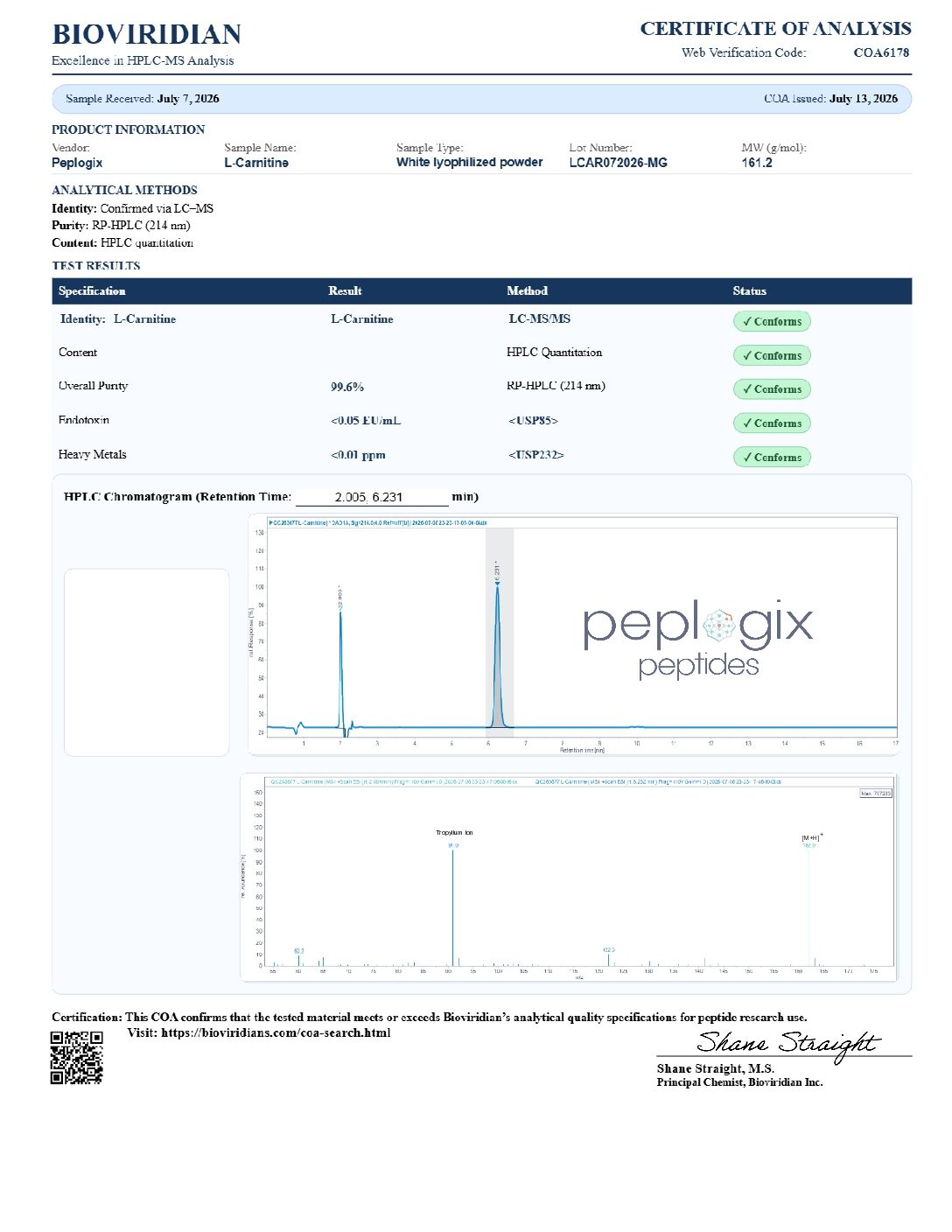Click the <USP85> method cell

tap(533, 421)
